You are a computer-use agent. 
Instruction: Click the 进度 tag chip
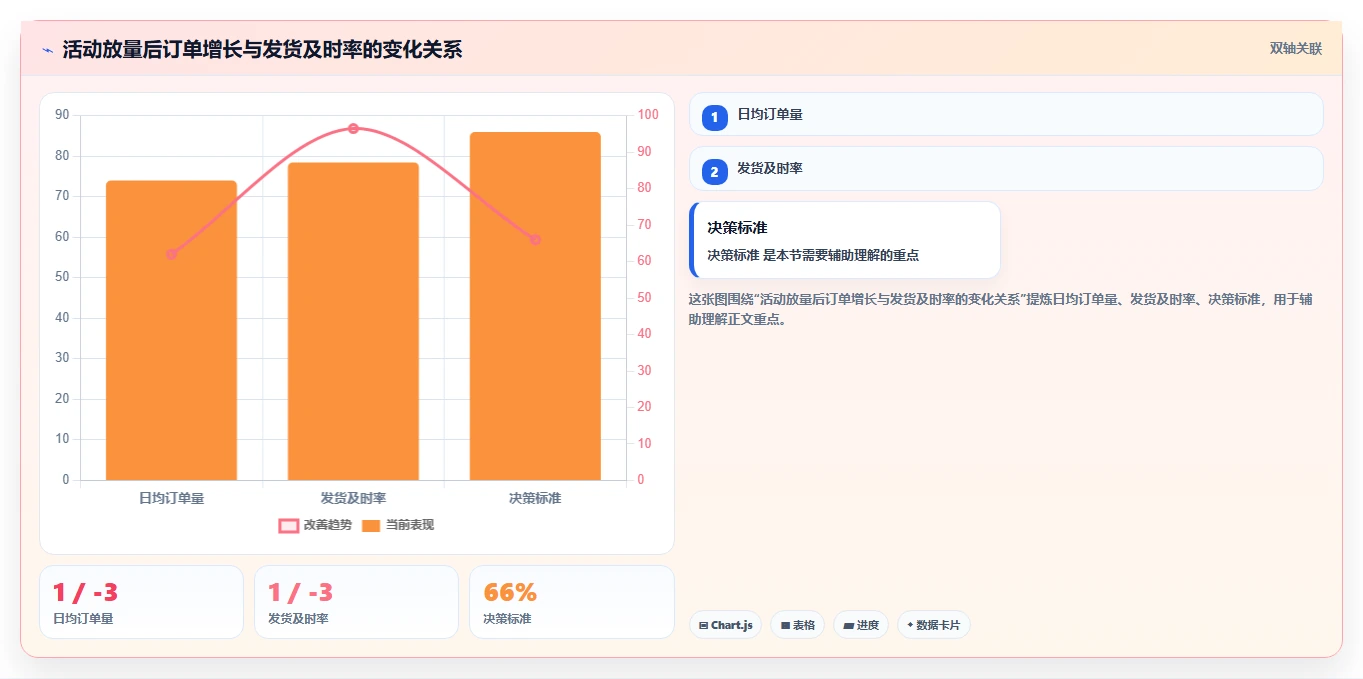pos(861,625)
